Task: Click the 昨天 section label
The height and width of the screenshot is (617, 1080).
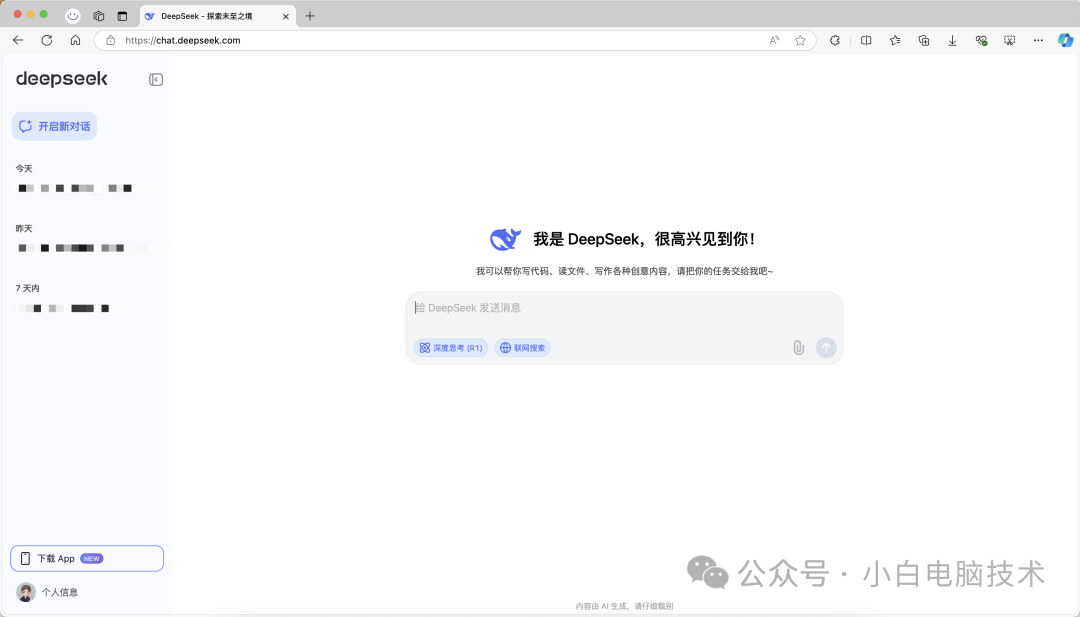Action: (24, 229)
